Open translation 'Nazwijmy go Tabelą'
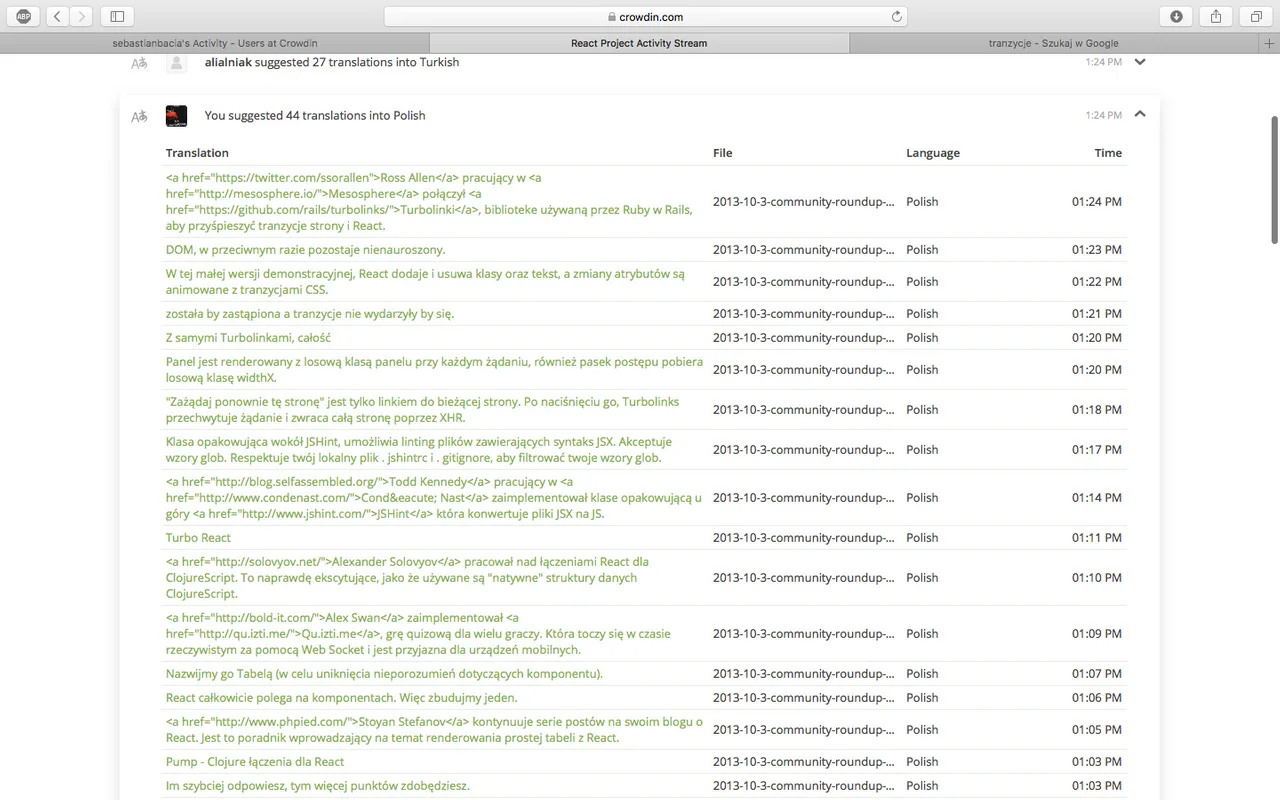Image resolution: width=1280 pixels, height=800 pixels. [x=384, y=674]
